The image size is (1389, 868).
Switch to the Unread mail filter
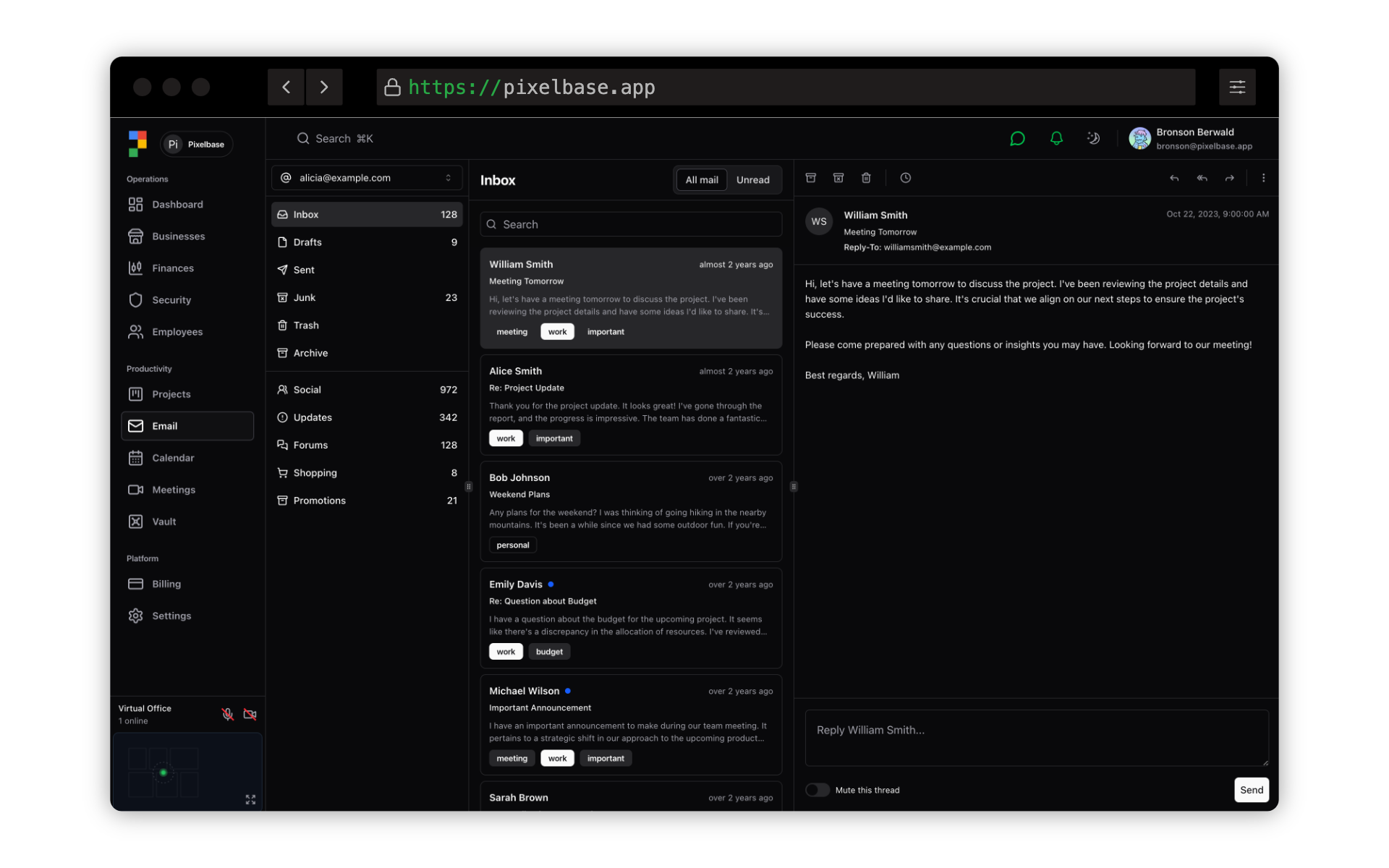(x=752, y=179)
